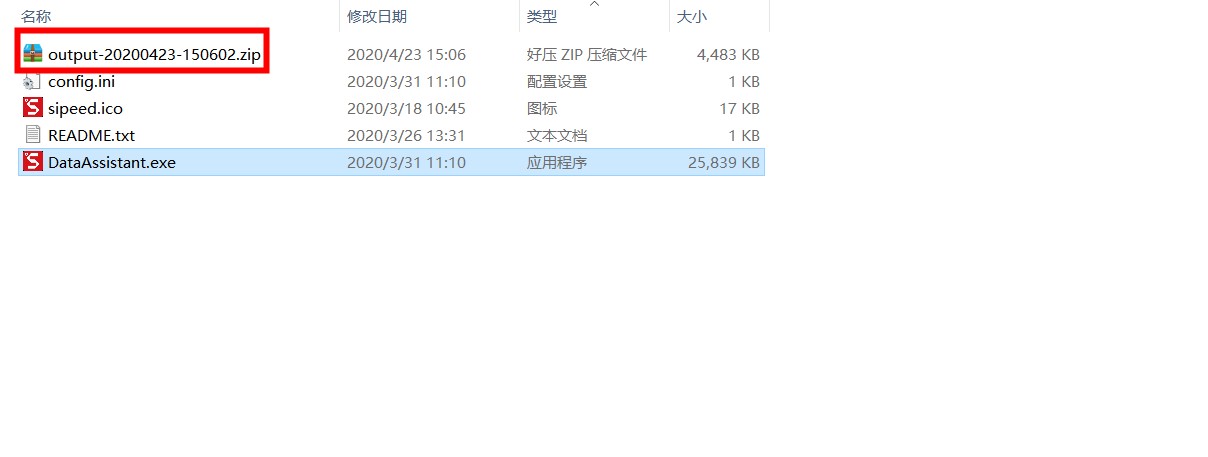This screenshot has width=1208, height=457.
Task: Click the config.ini settings file icon
Action: coord(32,81)
